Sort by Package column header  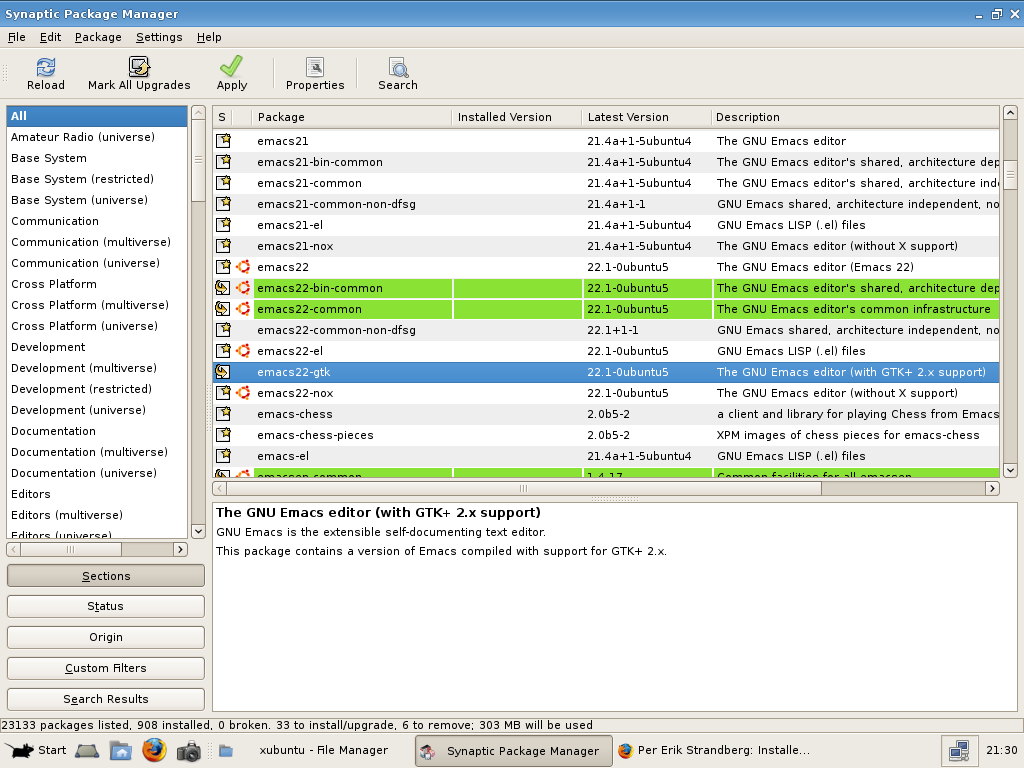351,117
